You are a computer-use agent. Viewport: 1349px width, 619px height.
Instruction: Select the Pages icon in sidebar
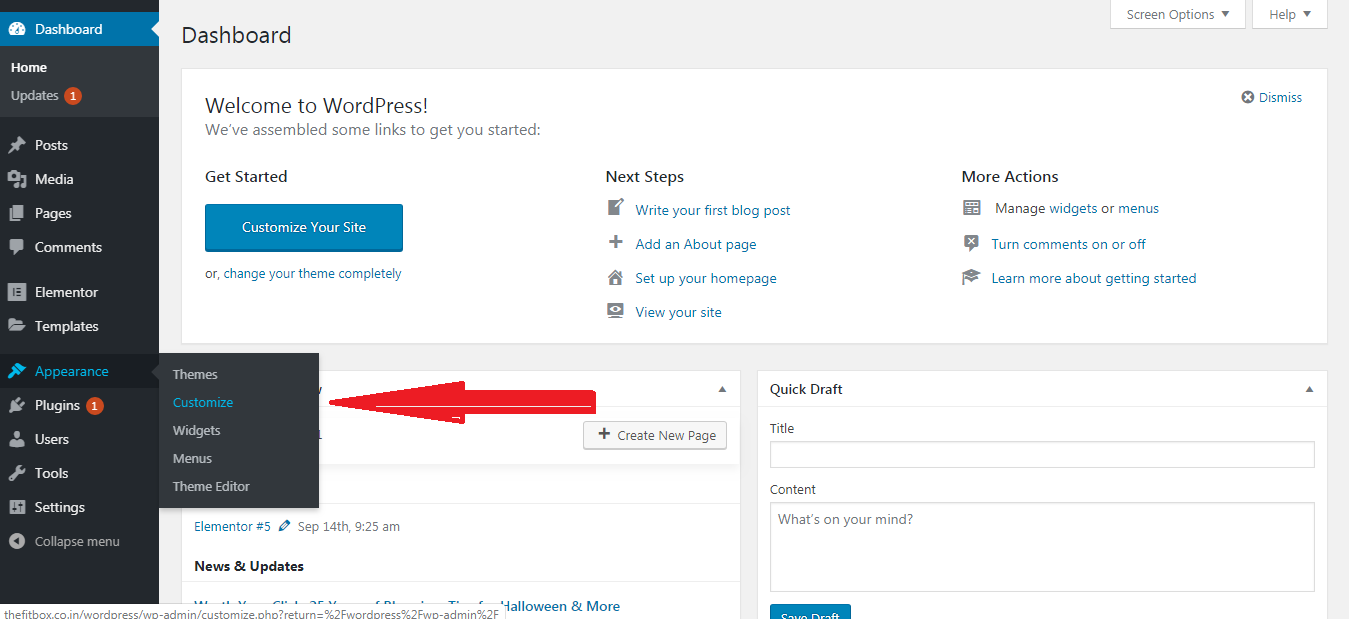[17, 213]
